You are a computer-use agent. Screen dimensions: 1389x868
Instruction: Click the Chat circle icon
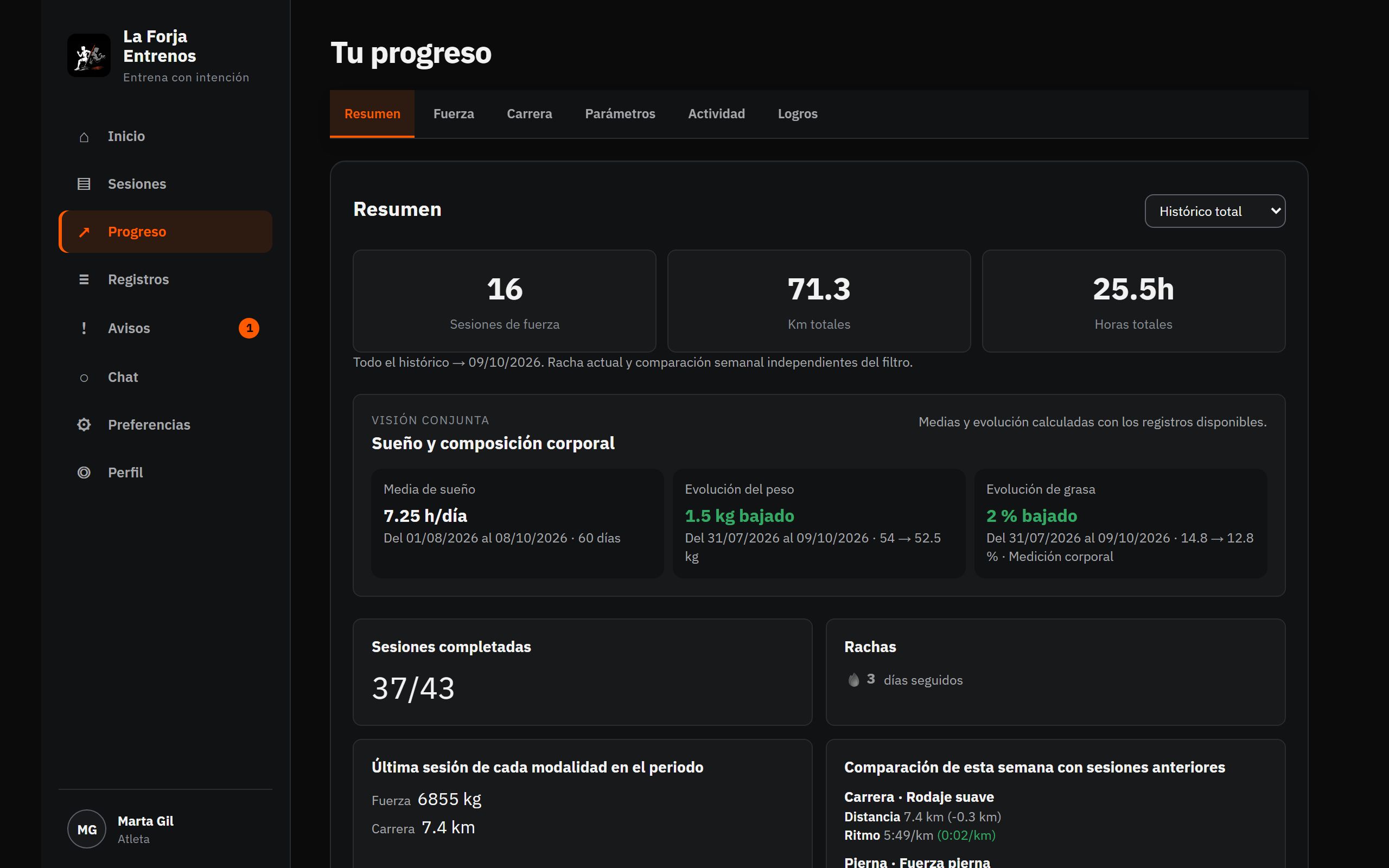pyautogui.click(x=84, y=377)
